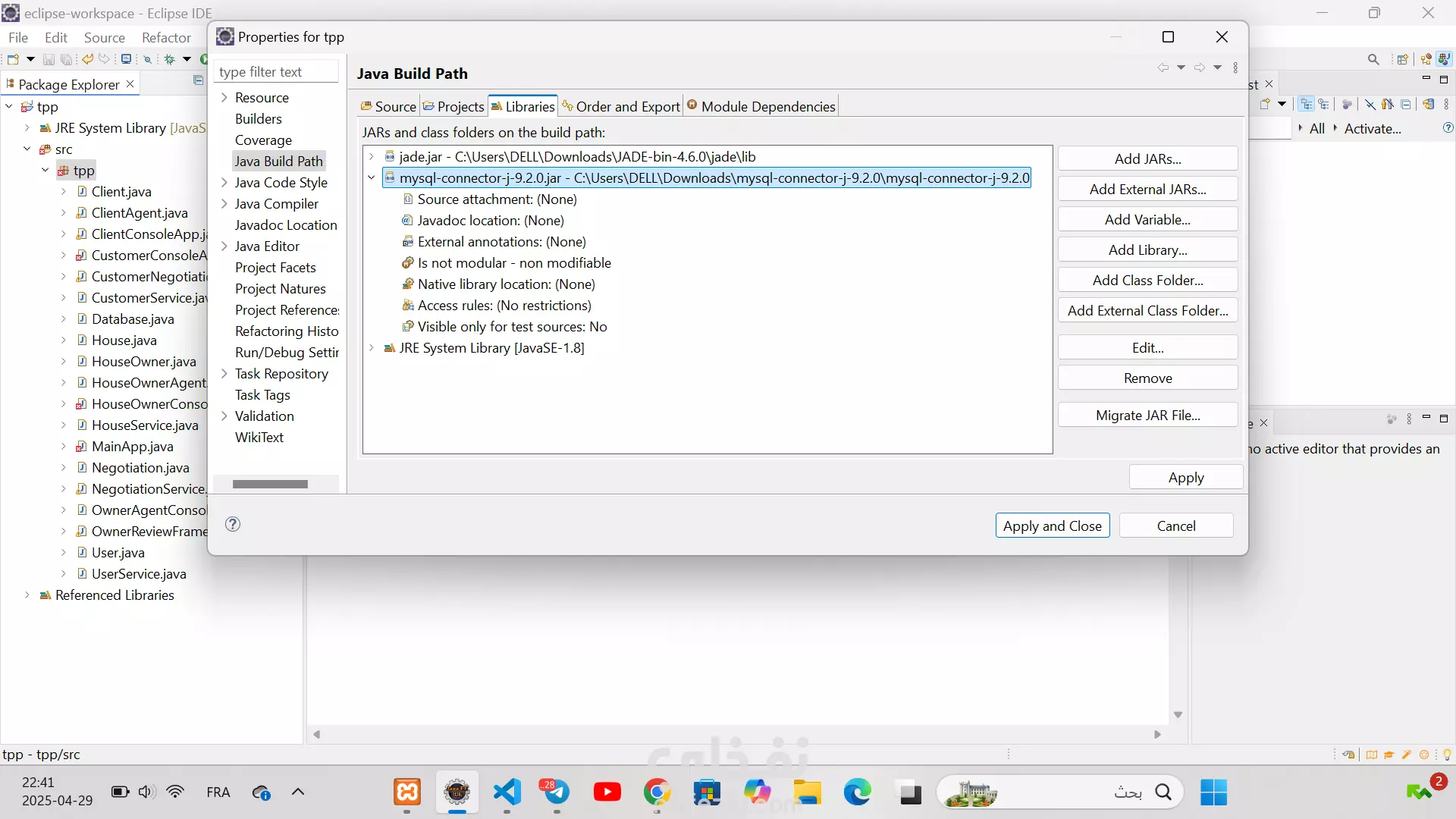Expand Referenced Libraries in Package Explorer
The image size is (1456, 819).
(x=27, y=595)
